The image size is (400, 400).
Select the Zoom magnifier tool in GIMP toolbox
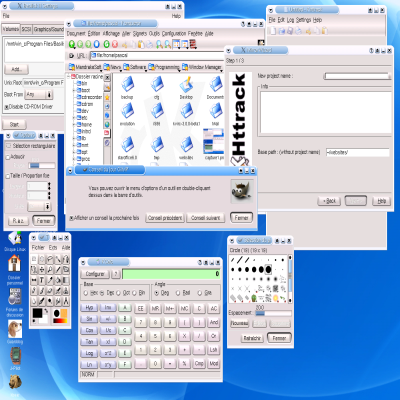pos(50,269)
